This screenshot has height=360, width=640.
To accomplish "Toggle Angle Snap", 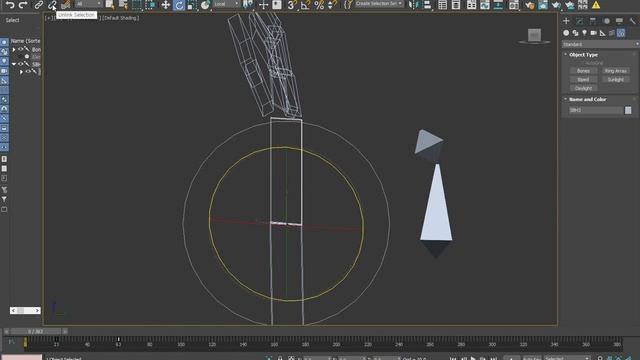I will (305, 5).
